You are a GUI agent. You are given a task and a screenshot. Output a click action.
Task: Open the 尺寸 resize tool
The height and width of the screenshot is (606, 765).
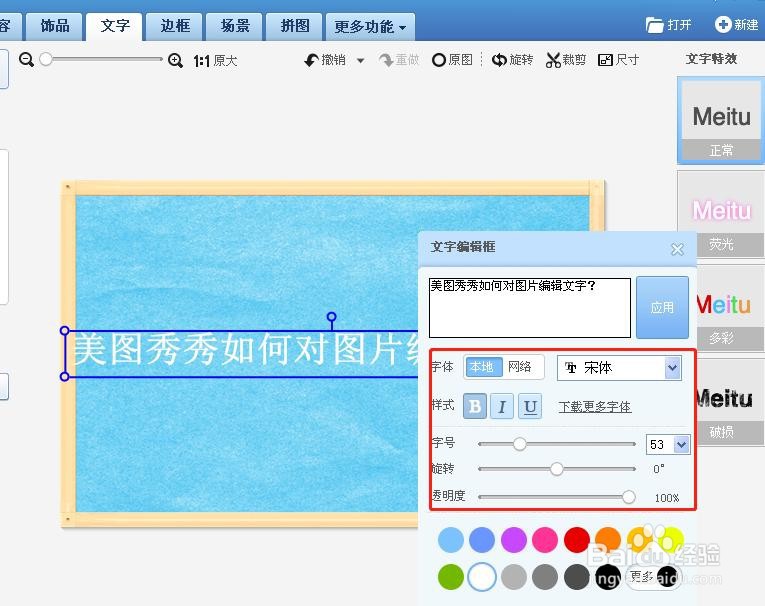click(618, 60)
